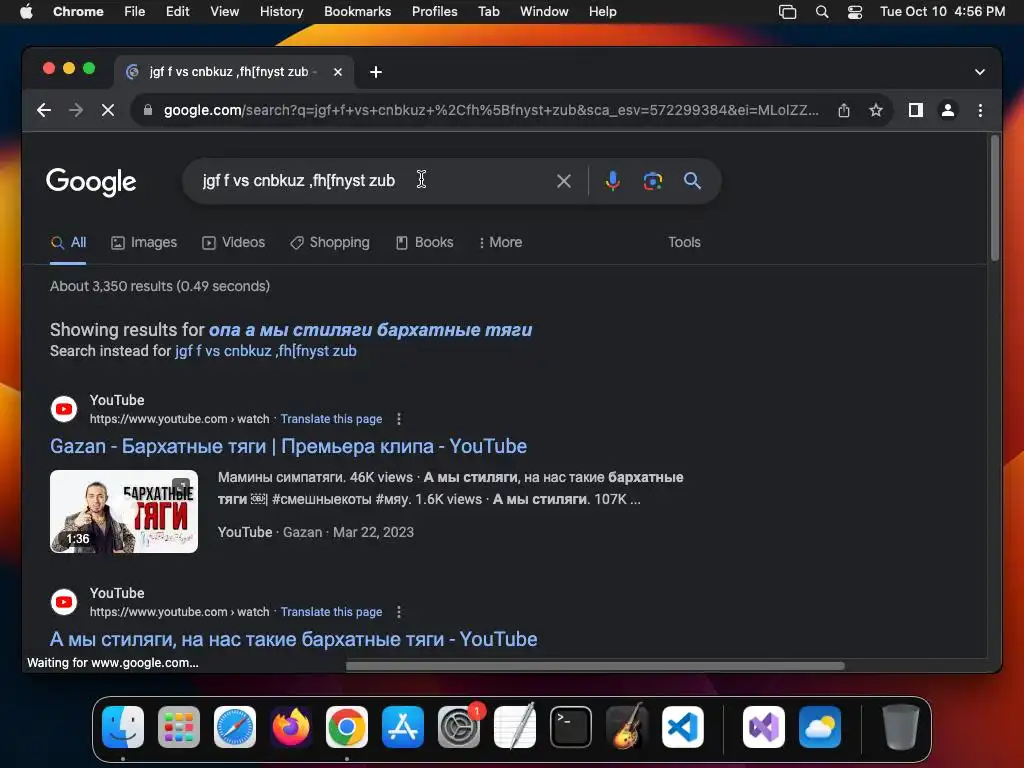
Task: Open the Chrome application menu
Action: click(x=78, y=12)
